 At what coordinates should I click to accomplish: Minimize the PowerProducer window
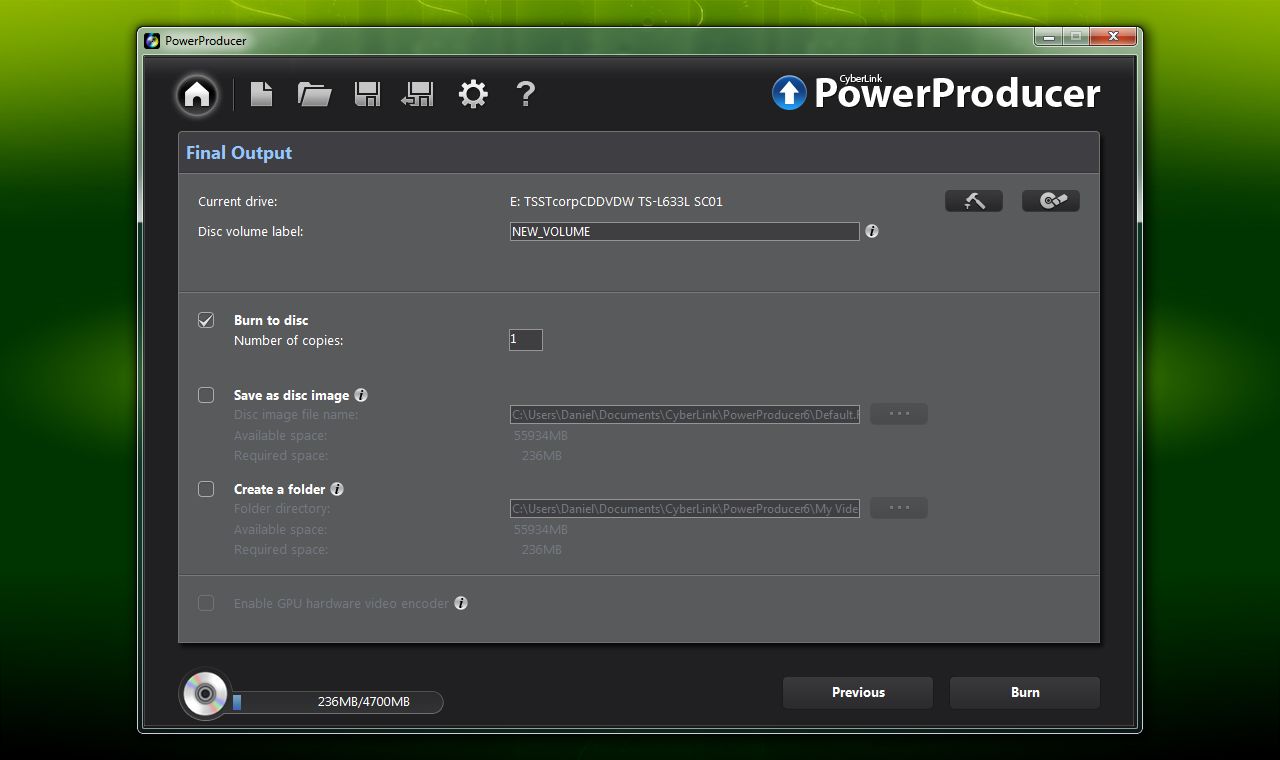(1048, 37)
